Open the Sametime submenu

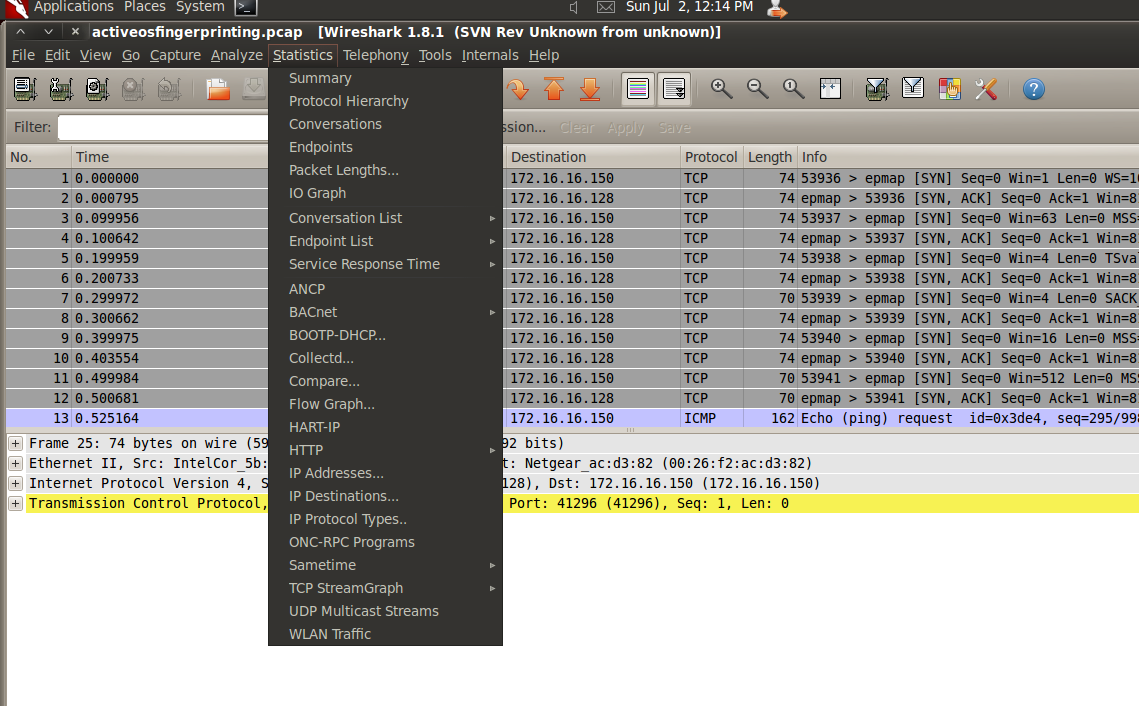pyautogui.click(x=385, y=565)
